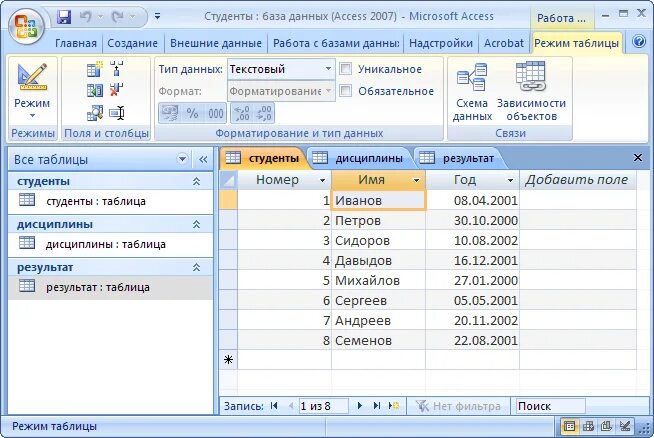Click the Undo arrow in quick access toolbar
The height and width of the screenshot is (438, 654).
pos(86,17)
